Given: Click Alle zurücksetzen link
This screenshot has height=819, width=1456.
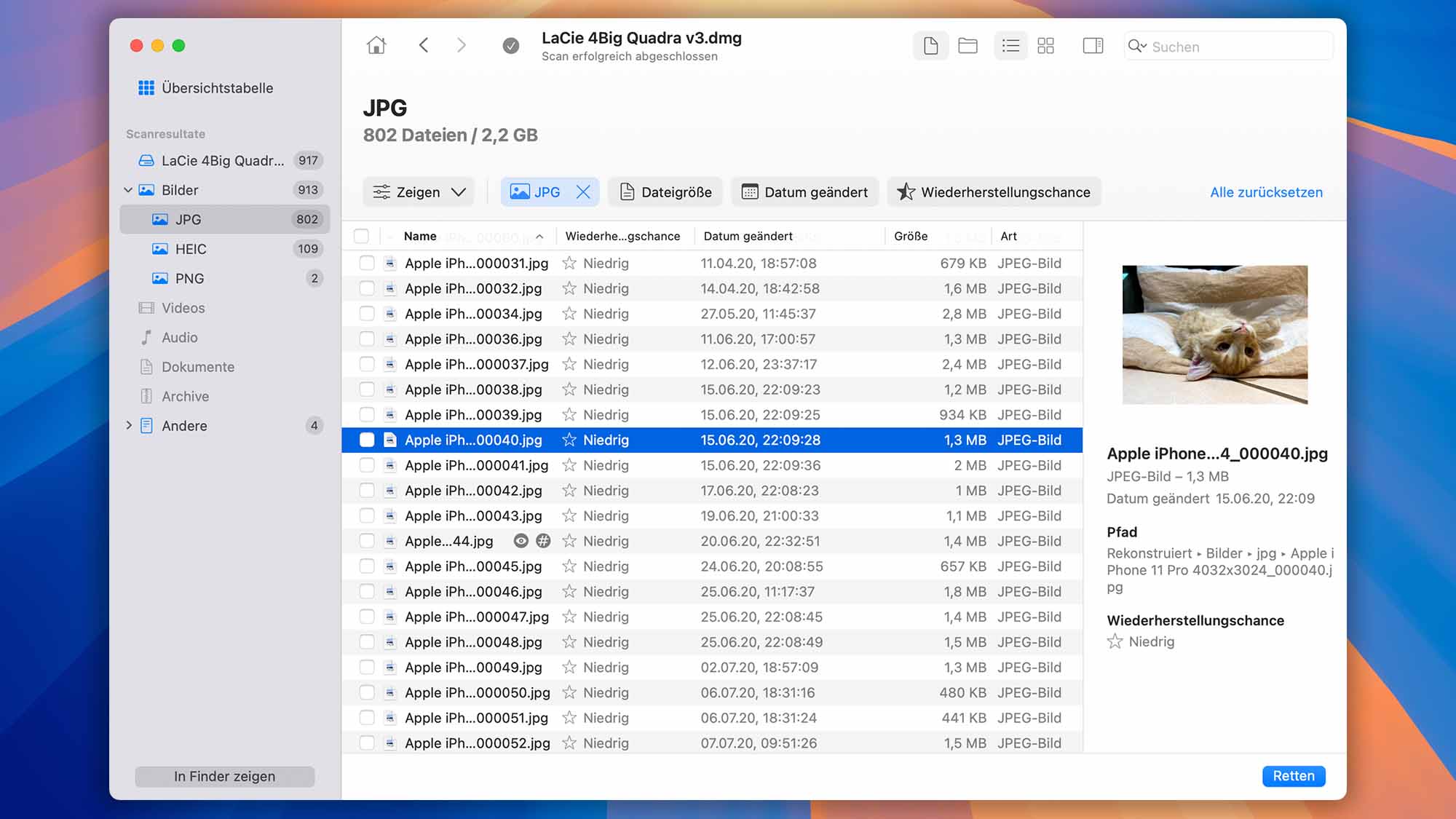Looking at the screenshot, I should tap(1266, 192).
